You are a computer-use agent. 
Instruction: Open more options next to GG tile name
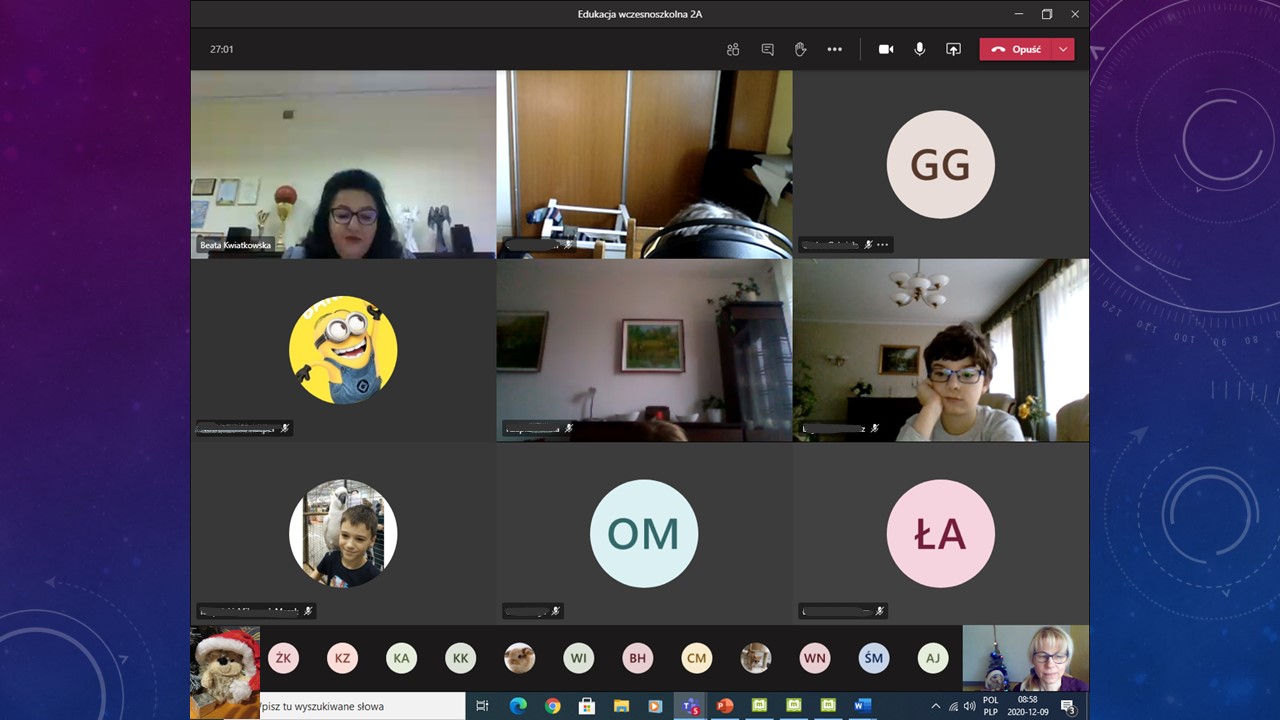pos(883,245)
